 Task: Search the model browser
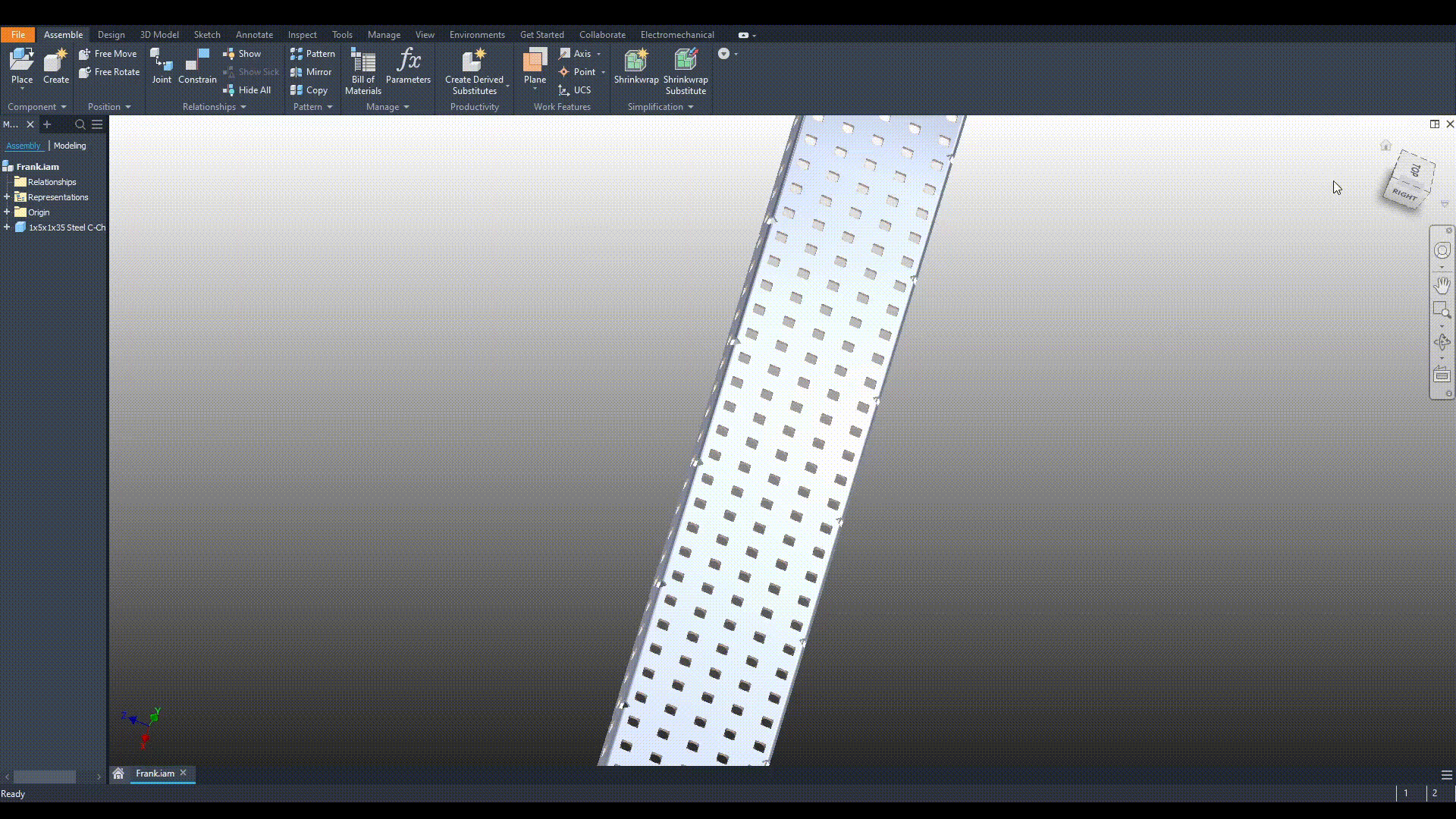click(80, 124)
